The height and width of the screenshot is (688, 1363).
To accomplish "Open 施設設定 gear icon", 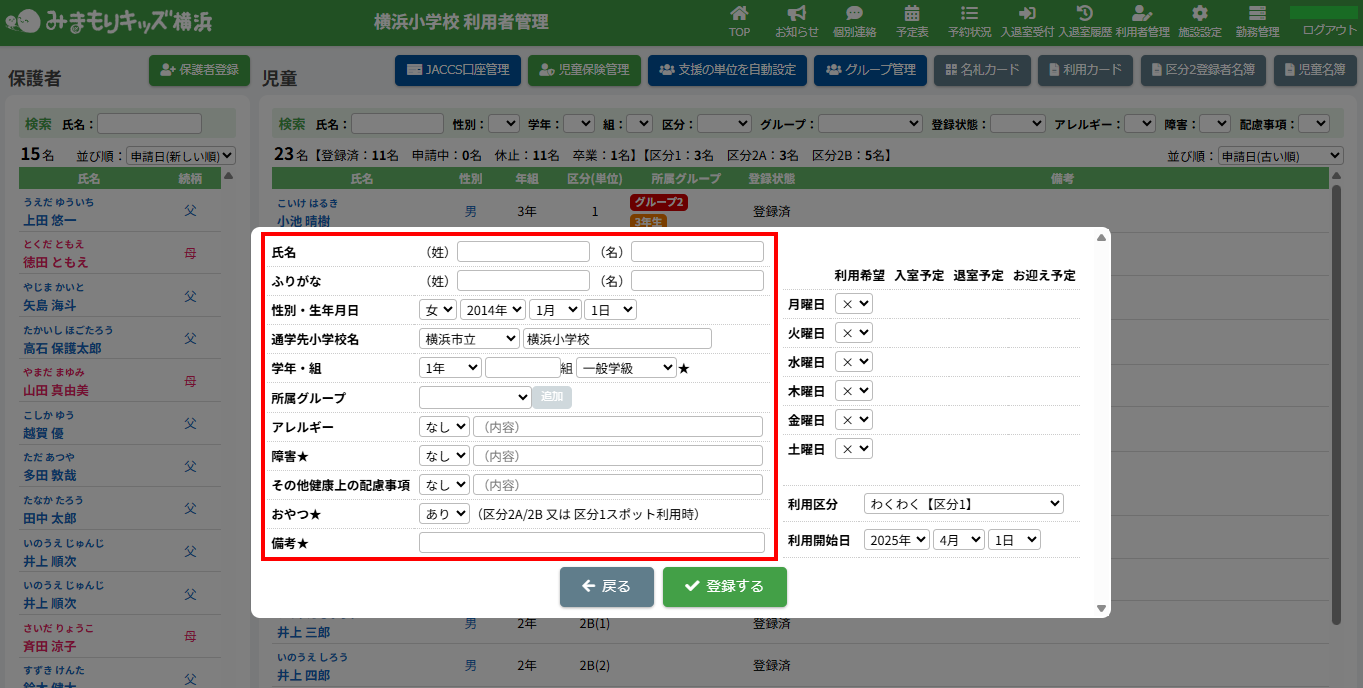I will (x=1199, y=14).
